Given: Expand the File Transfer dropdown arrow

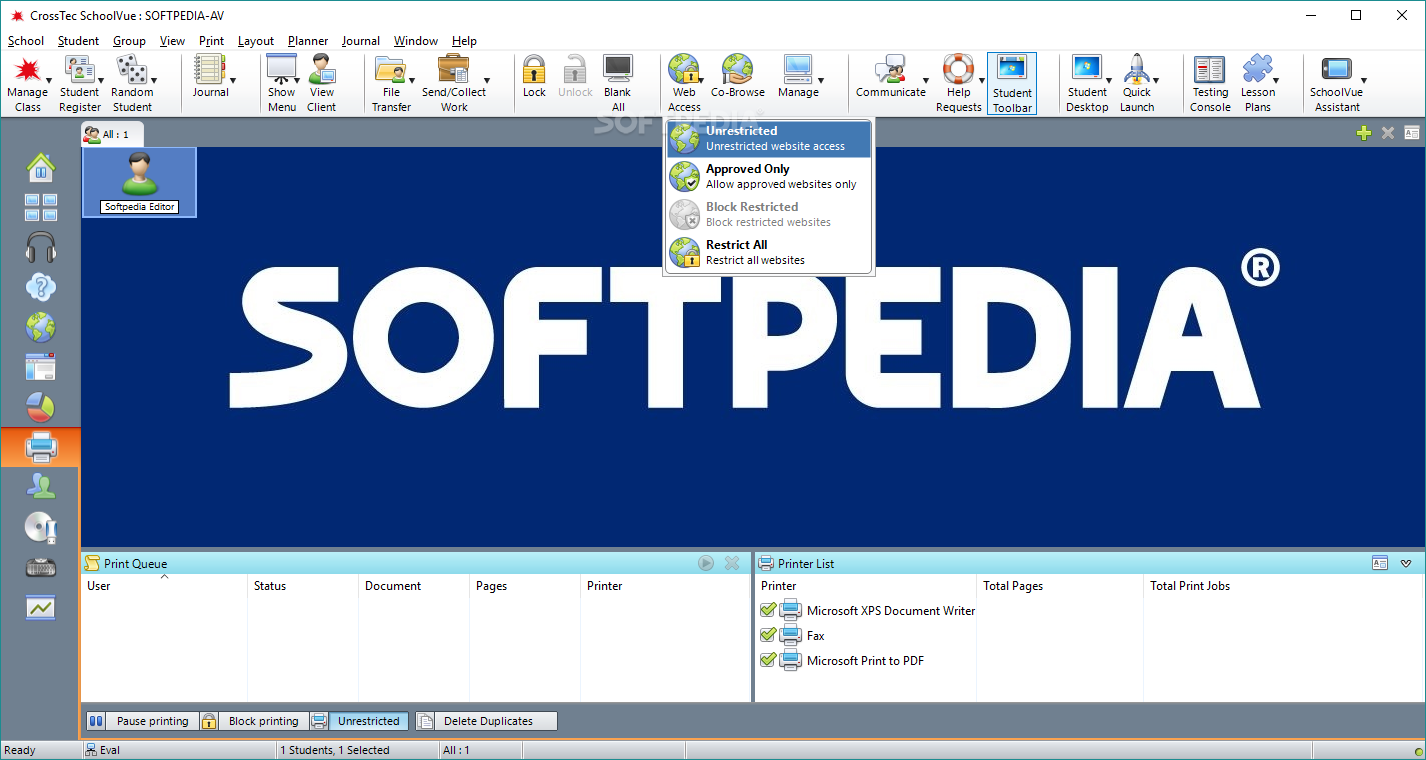Looking at the screenshot, I should point(411,80).
